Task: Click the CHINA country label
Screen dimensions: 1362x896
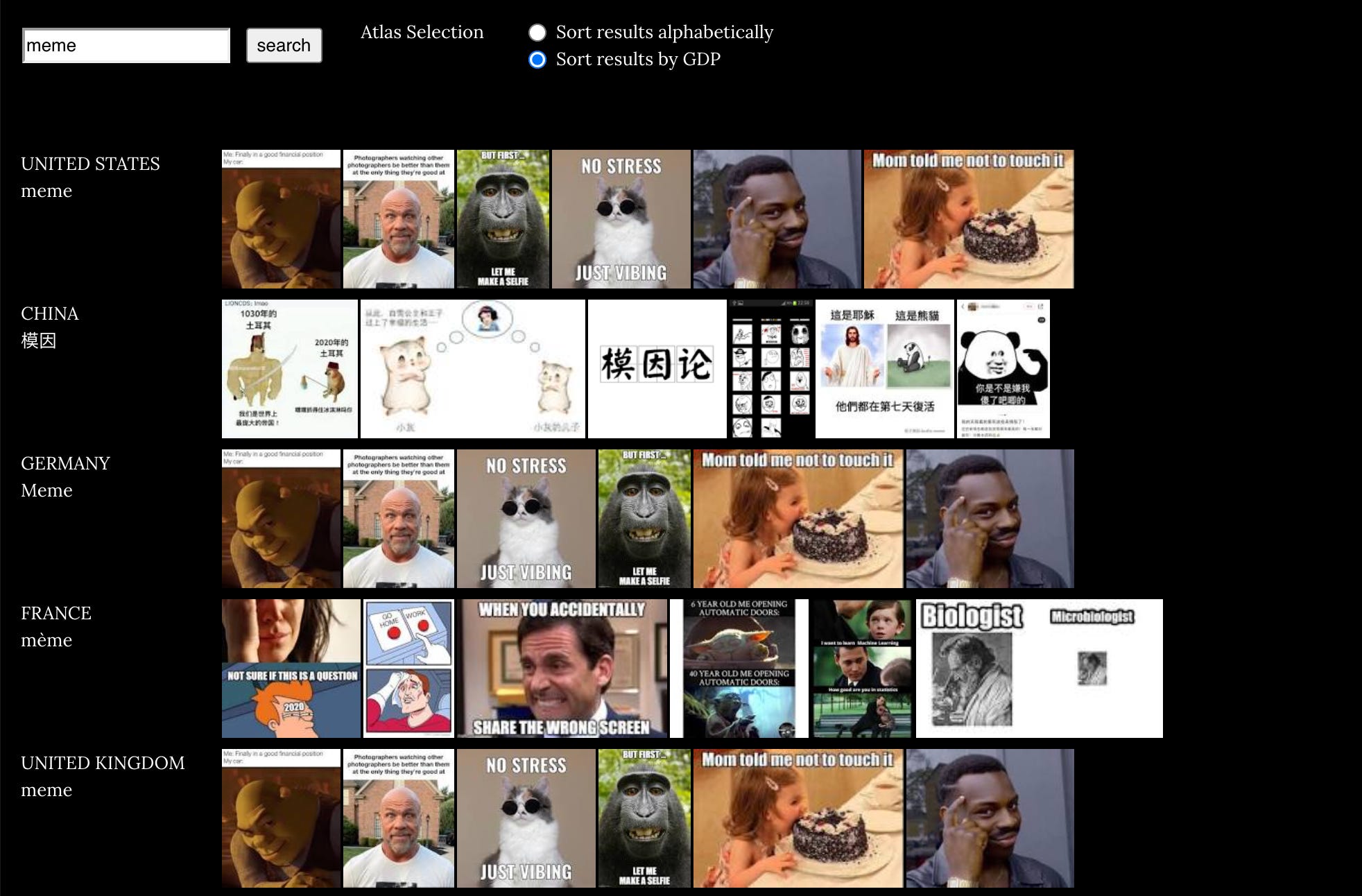Action: pyautogui.click(x=50, y=313)
